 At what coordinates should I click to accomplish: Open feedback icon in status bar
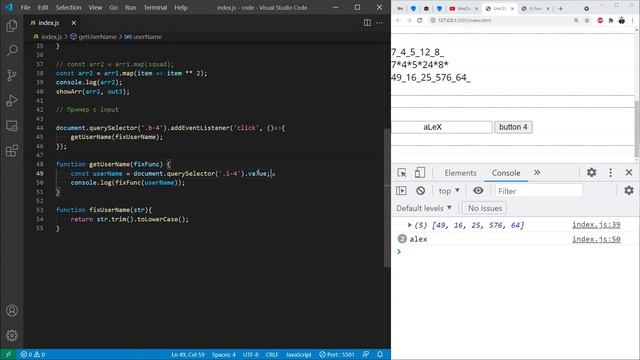(x=366, y=354)
